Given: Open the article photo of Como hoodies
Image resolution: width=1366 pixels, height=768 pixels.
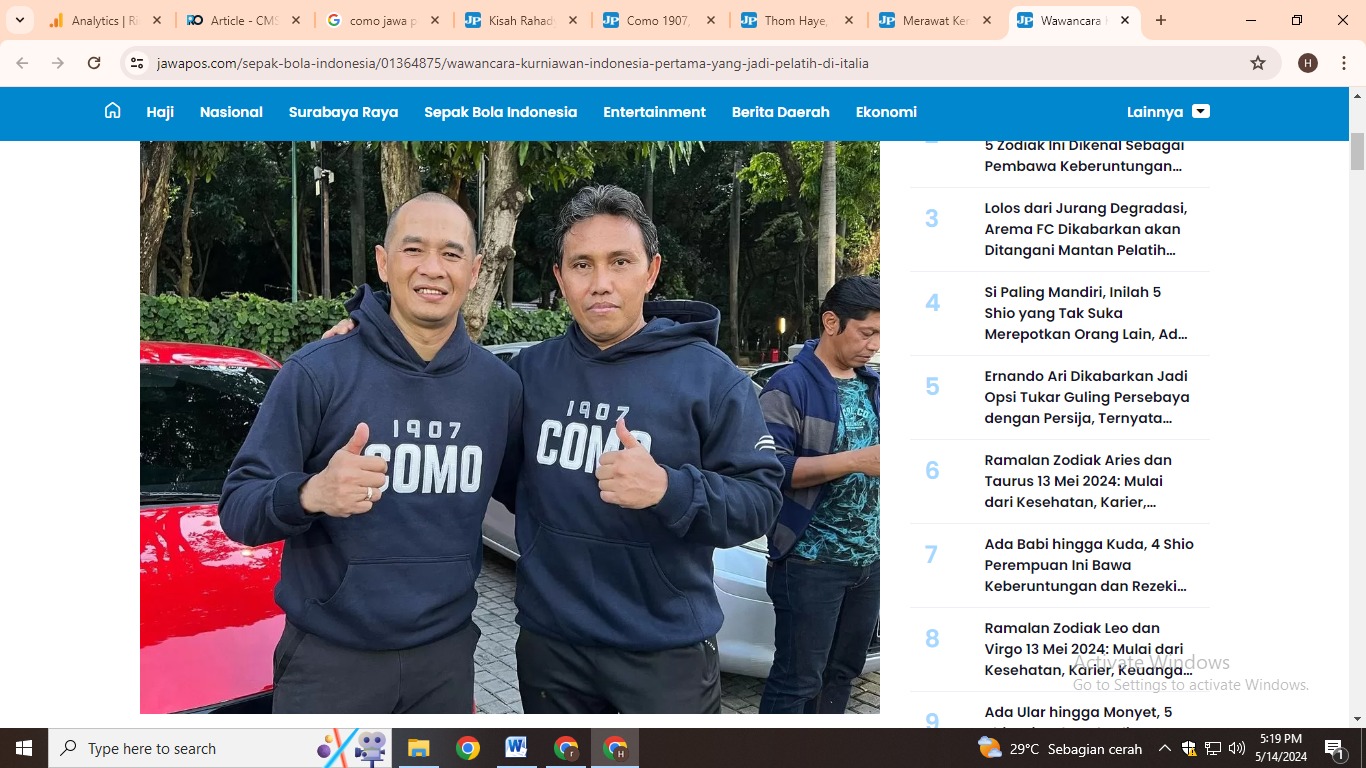Looking at the screenshot, I should tap(510, 427).
